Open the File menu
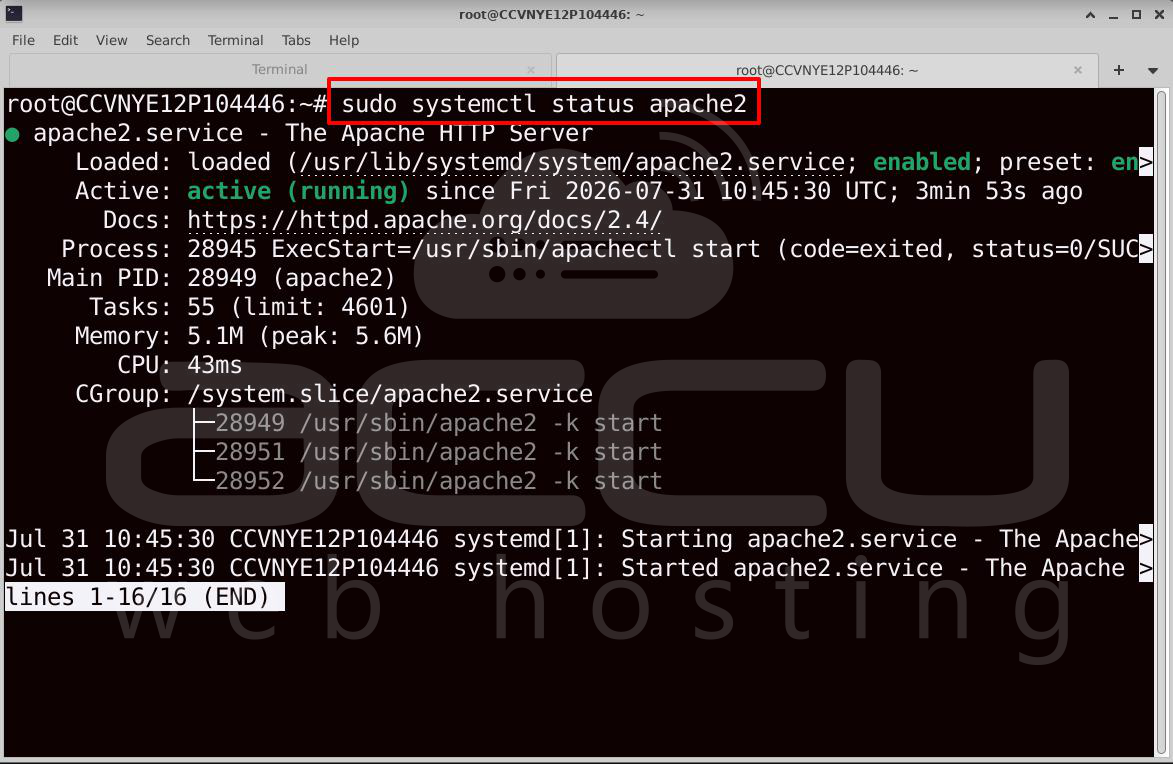 23,40
